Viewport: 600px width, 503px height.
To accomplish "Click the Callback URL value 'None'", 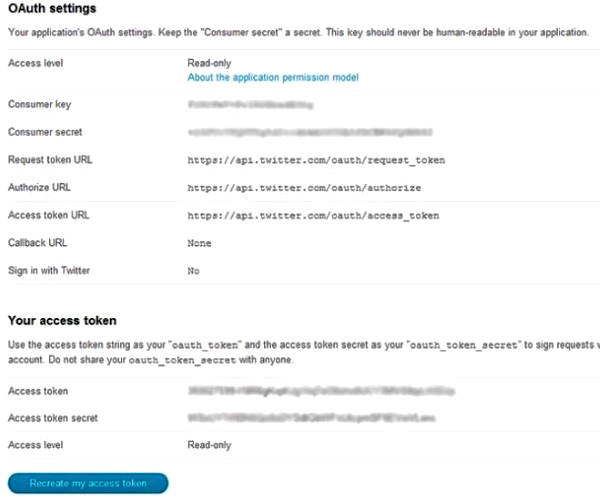I will 199,243.
